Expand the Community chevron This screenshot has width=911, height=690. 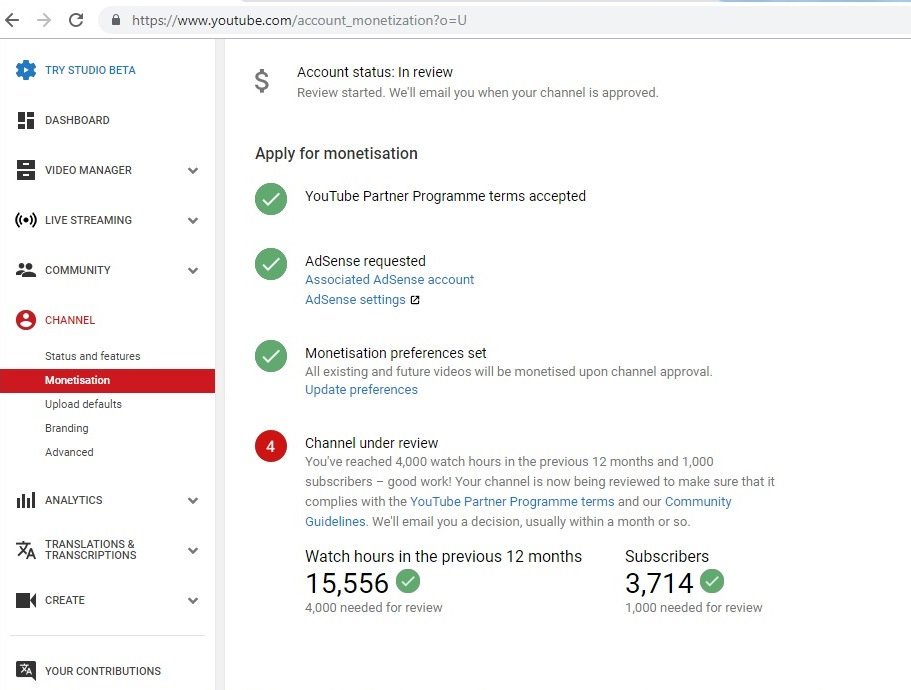tap(193, 271)
